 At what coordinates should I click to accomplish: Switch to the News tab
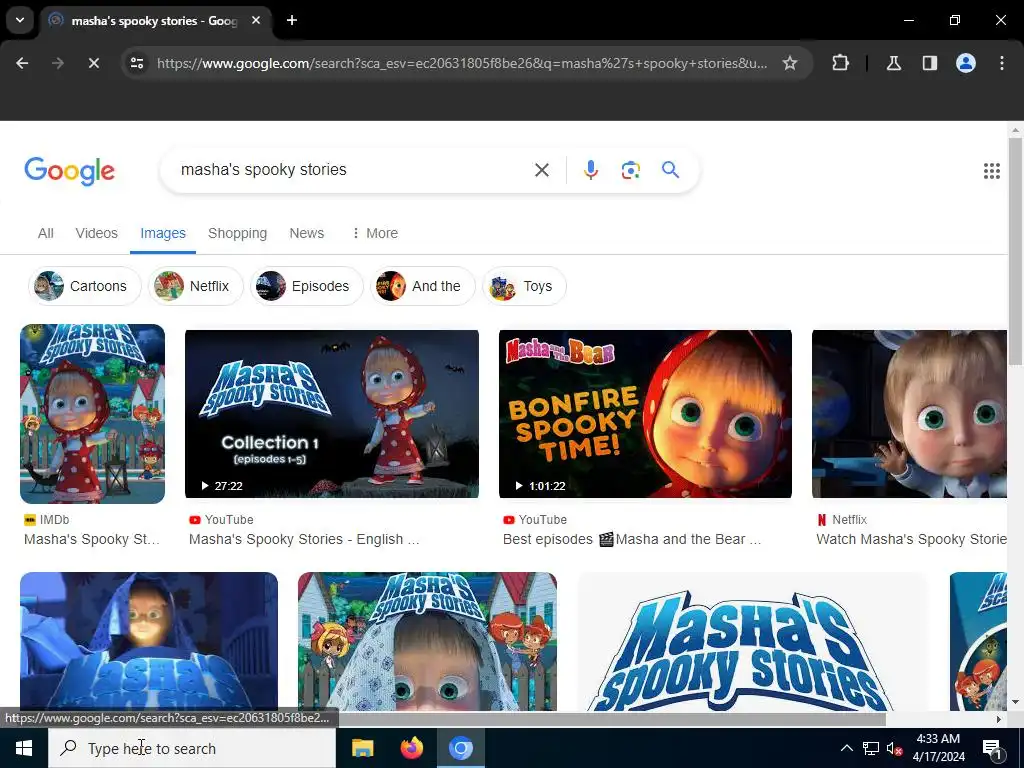(306, 233)
